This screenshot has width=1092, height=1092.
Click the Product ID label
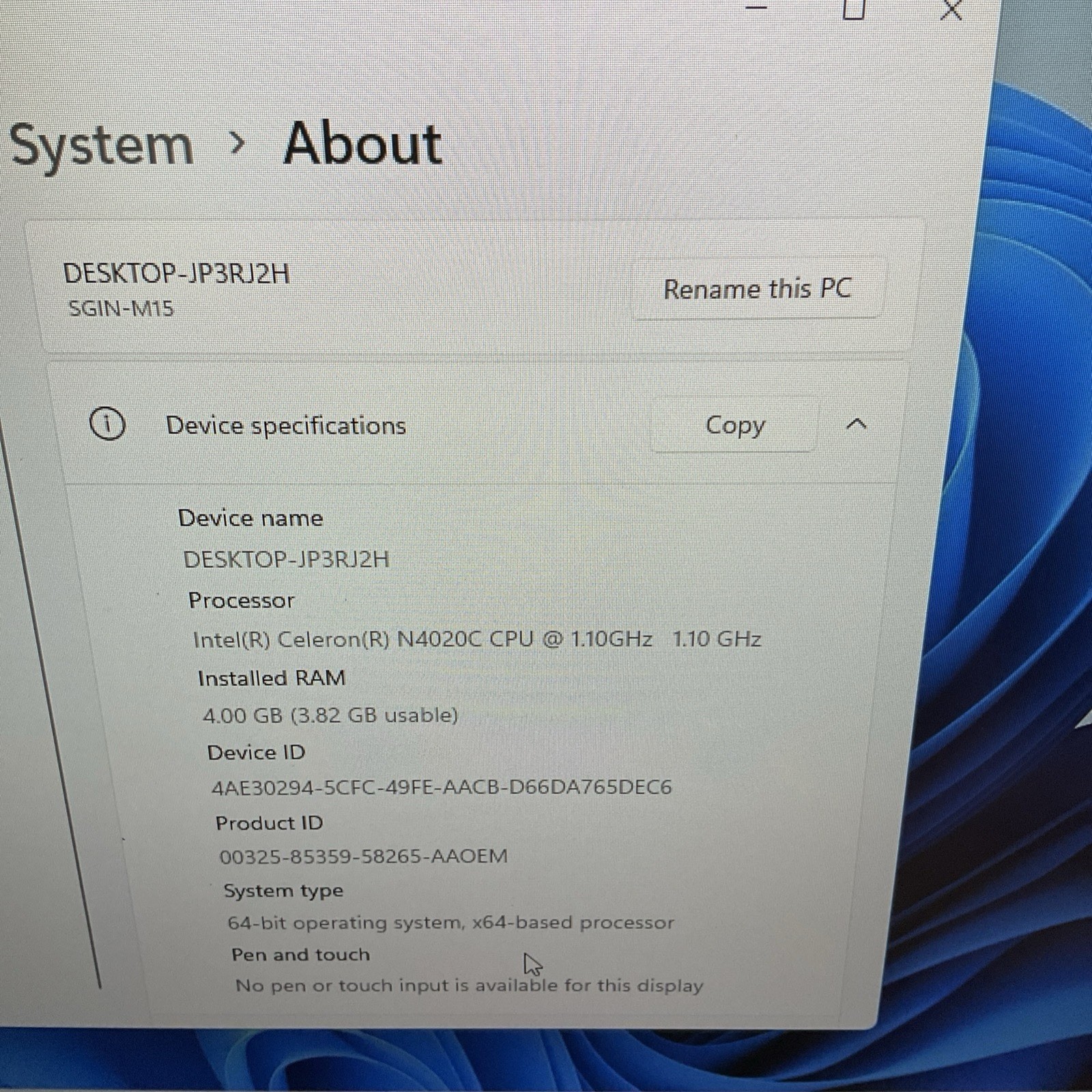tap(270, 823)
